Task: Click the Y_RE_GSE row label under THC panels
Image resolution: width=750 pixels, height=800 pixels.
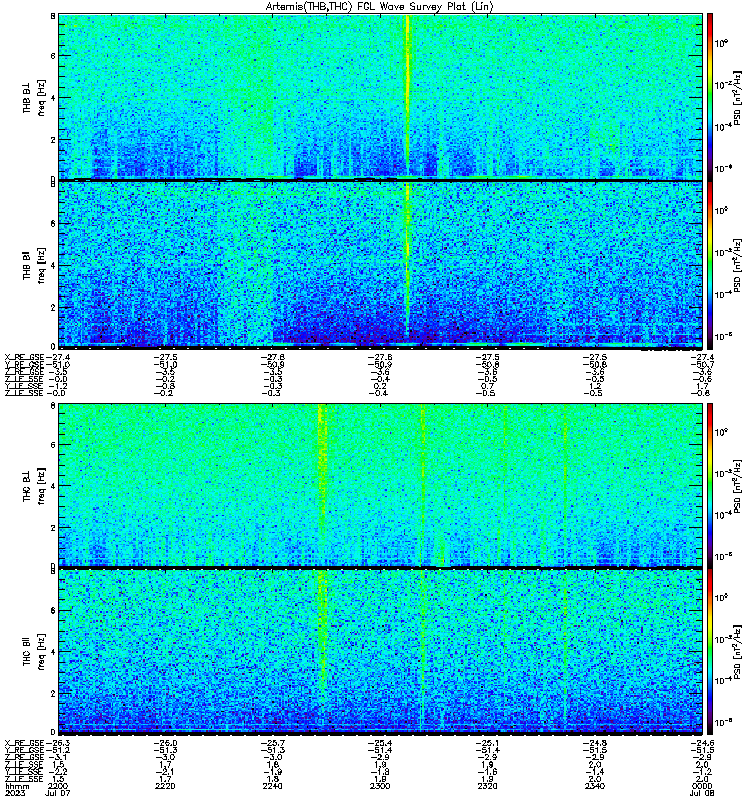Action: [x=24, y=751]
